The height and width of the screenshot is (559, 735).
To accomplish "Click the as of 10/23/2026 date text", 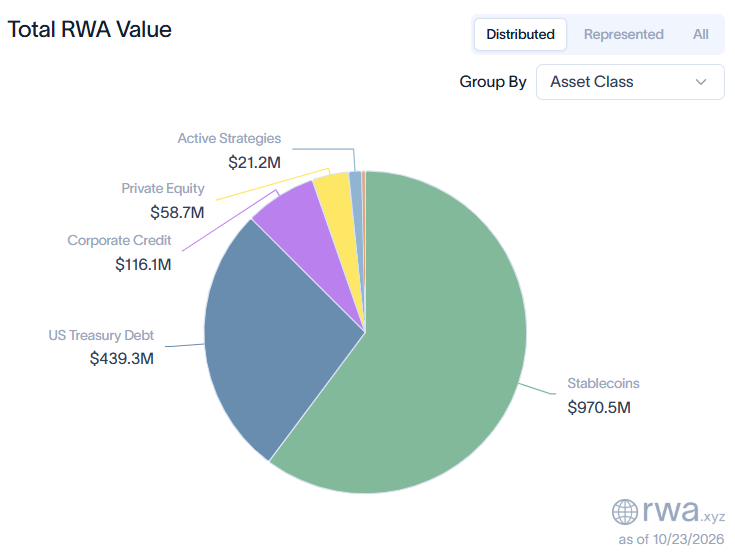I will [671, 539].
